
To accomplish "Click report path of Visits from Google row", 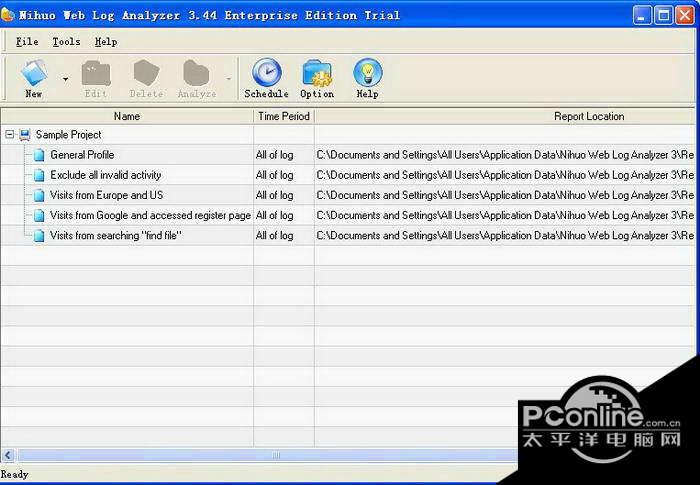I will 505,215.
